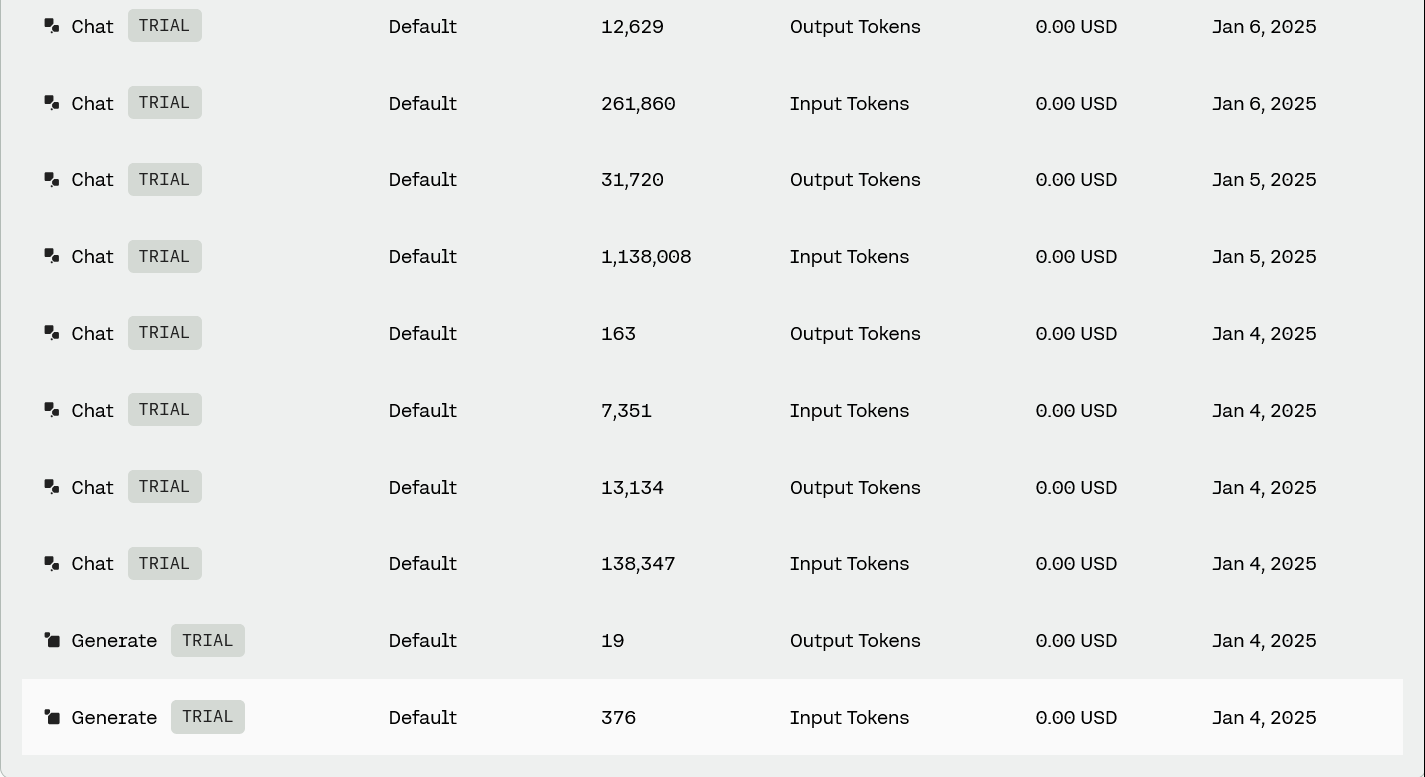
Task: Click the Chat icon in the 7,351 tokens row
Action: (52, 410)
